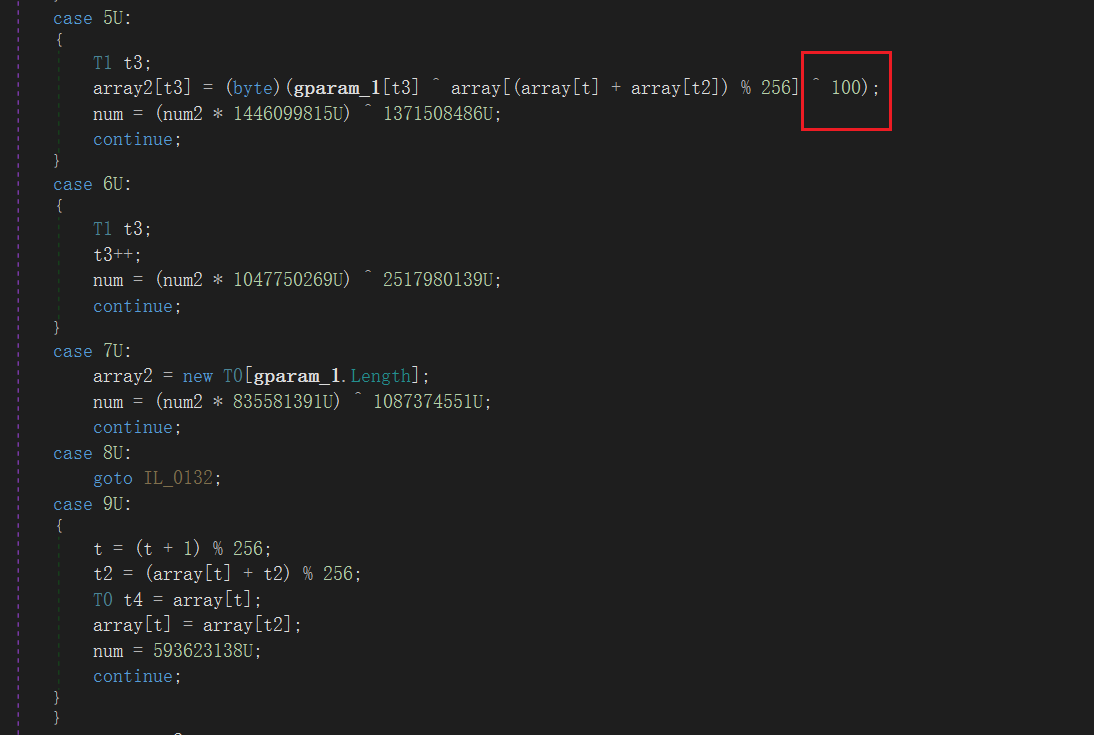Click the "(byte)" cast keyword

[253, 88]
